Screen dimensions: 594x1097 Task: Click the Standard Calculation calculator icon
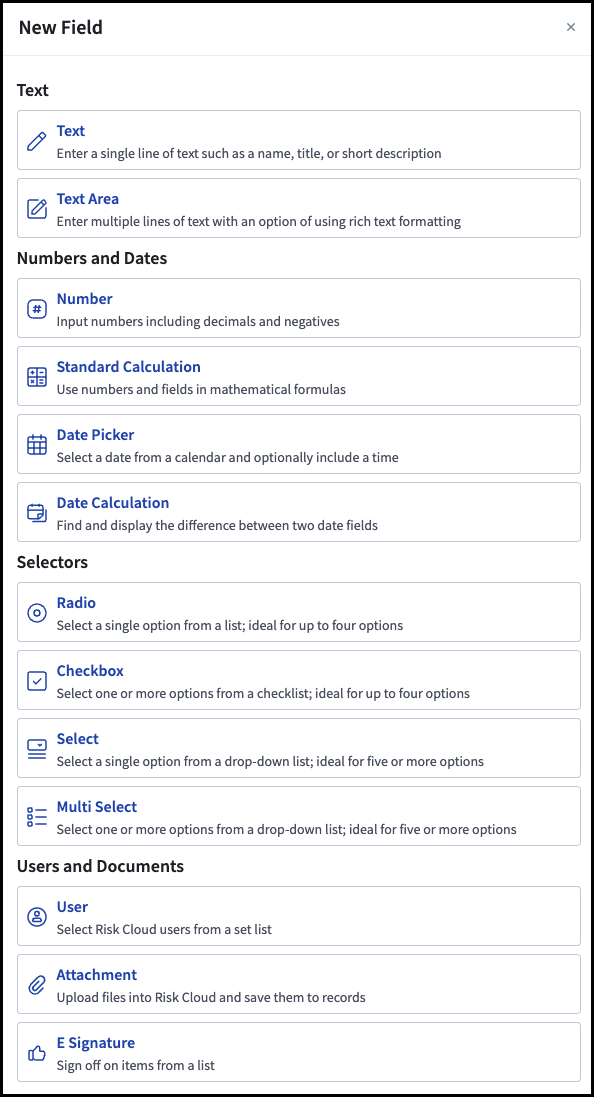36,376
